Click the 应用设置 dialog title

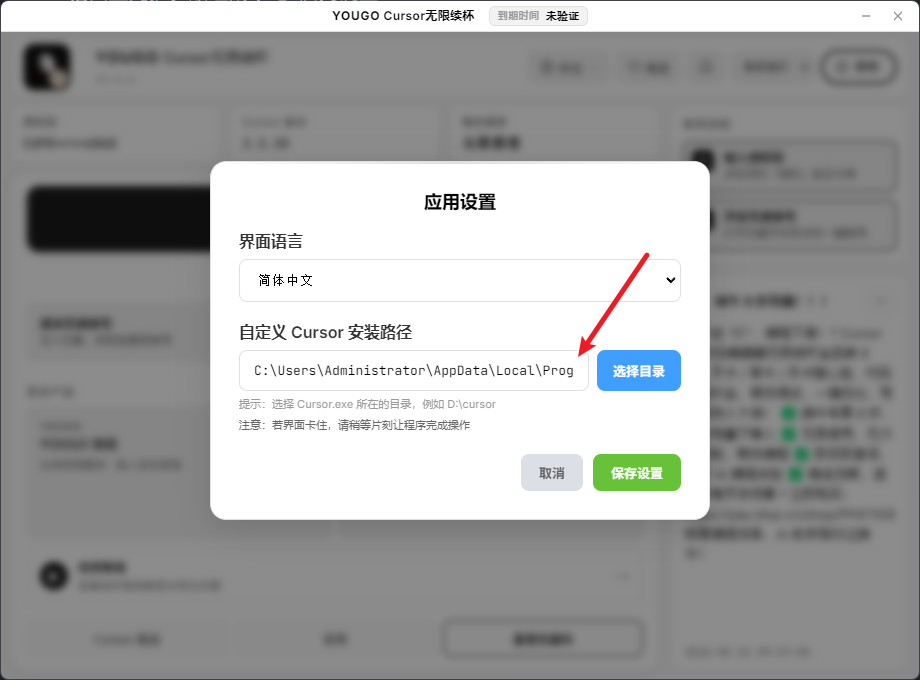tap(460, 202)
